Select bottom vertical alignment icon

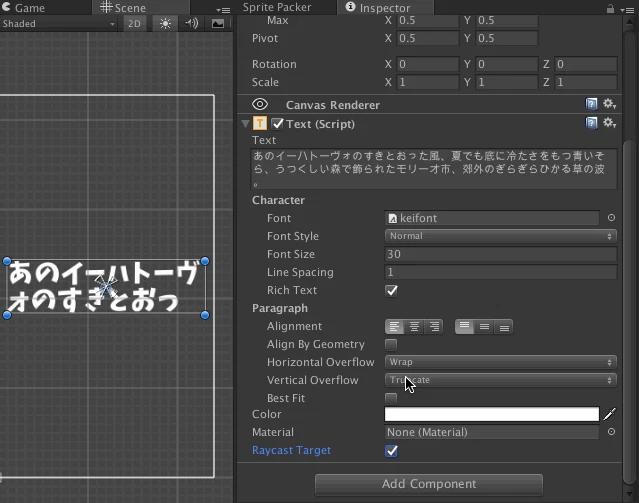pos(504,327)
